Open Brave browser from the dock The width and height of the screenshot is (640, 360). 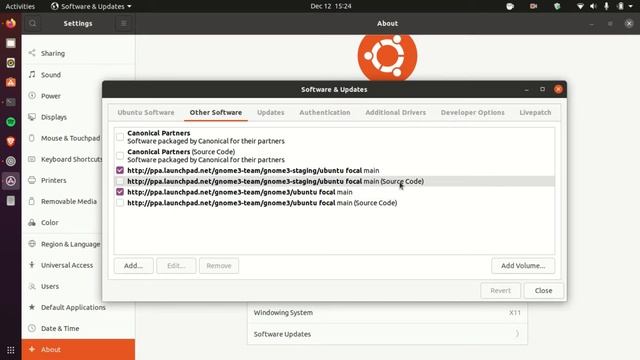click(x=11, y=141)
